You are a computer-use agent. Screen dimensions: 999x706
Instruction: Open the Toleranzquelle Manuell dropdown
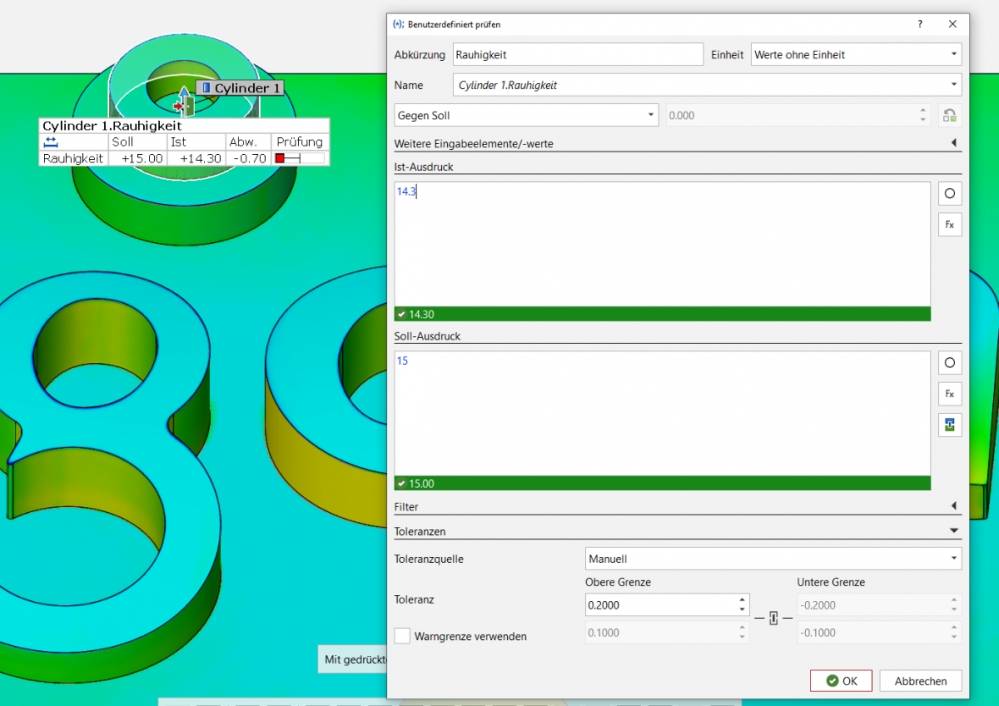tap(773, 559)
